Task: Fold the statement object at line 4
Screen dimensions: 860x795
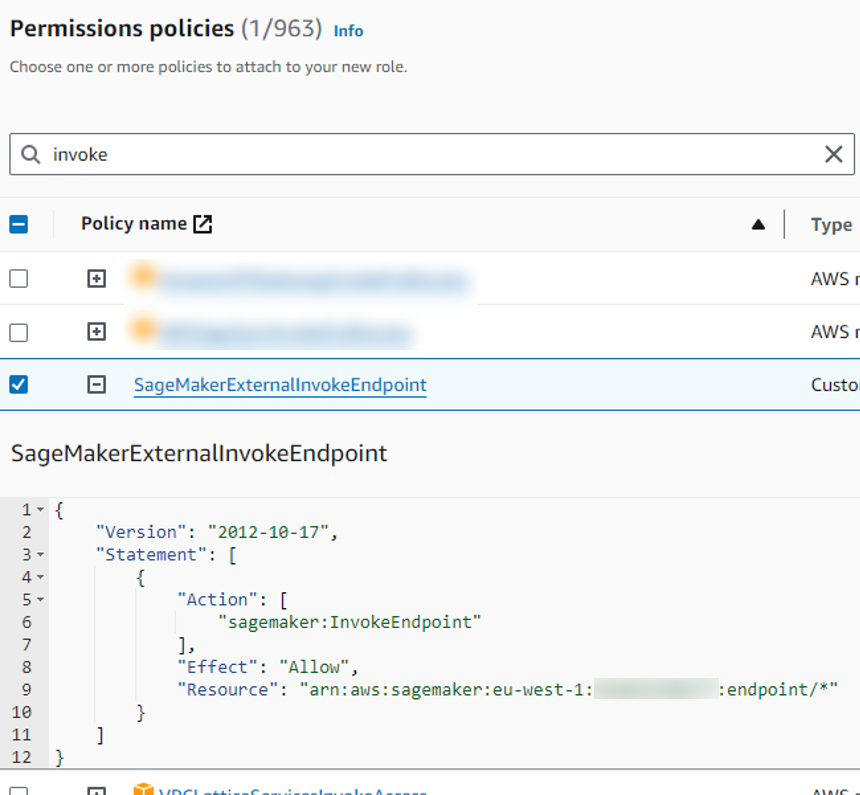Action: [41, 577]
